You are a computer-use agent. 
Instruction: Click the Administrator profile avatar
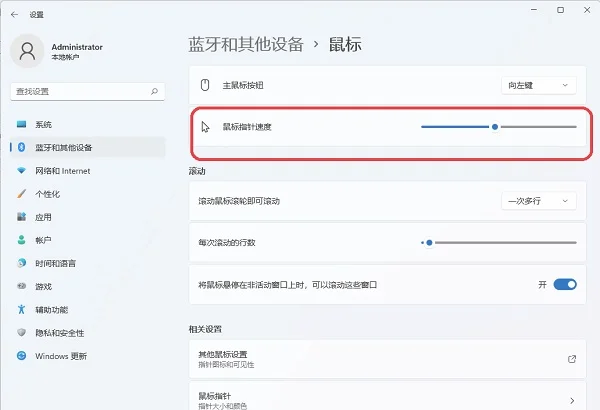click(27, 51)
